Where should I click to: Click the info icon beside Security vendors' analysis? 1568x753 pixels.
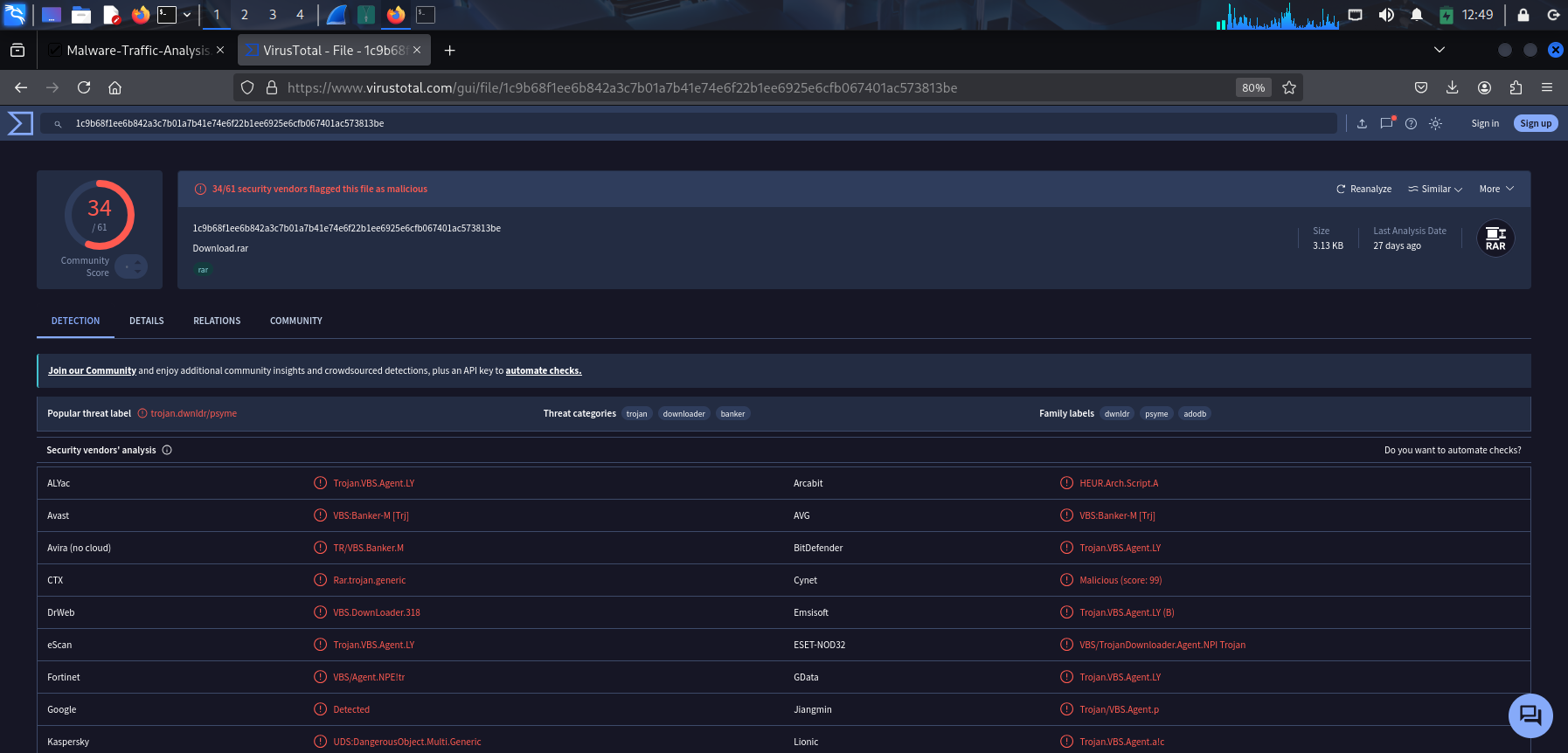(x=167, y=450)
